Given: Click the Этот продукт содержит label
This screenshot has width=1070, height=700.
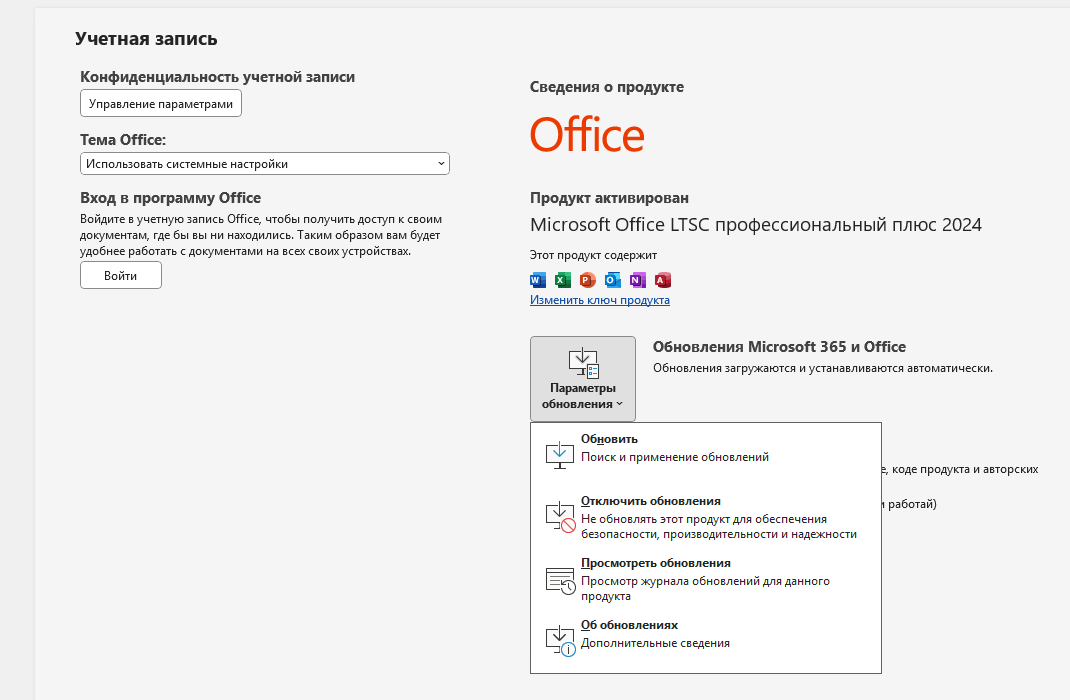Looking at the screenshot, I should (x=594, y=255).
